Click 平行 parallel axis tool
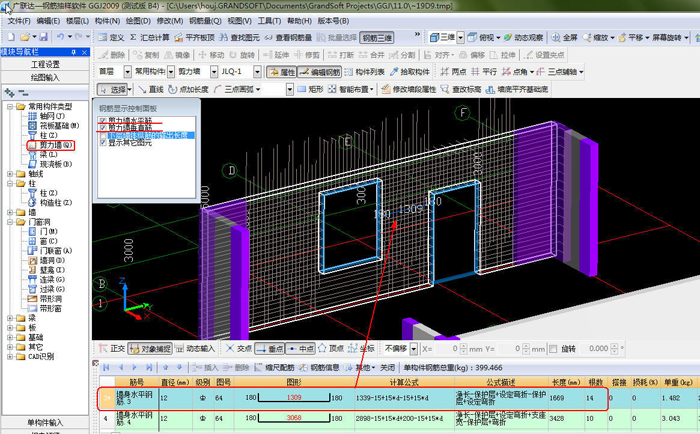The image size is (700, 434). (484, 71)
